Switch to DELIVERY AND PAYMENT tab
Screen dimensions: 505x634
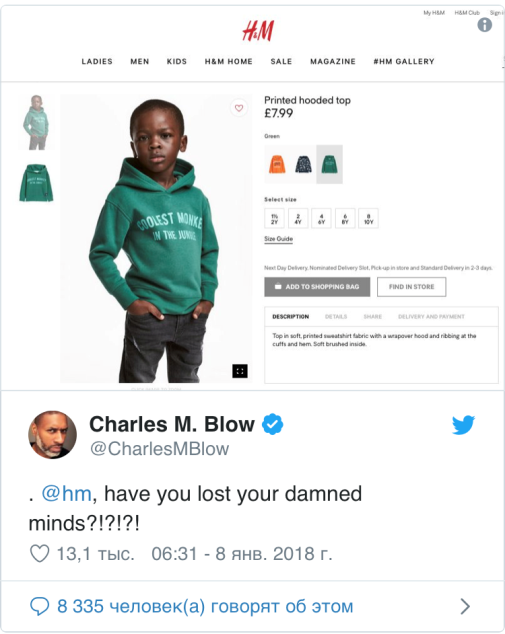click(x=431, y=317)
